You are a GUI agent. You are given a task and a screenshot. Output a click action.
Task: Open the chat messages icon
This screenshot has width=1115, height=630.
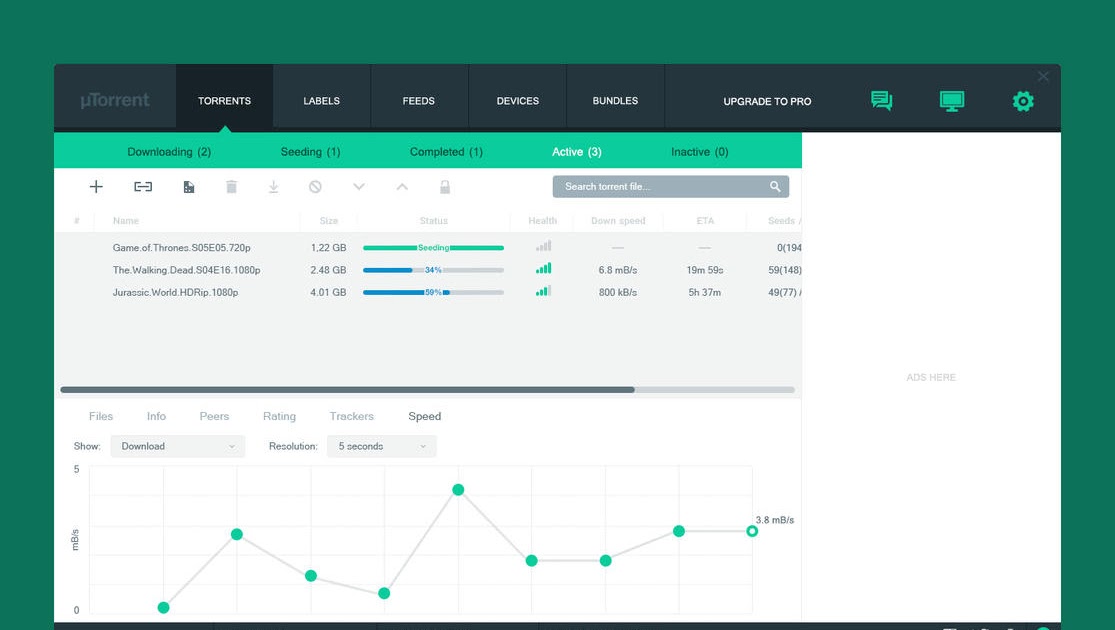[x=881, y=100]
